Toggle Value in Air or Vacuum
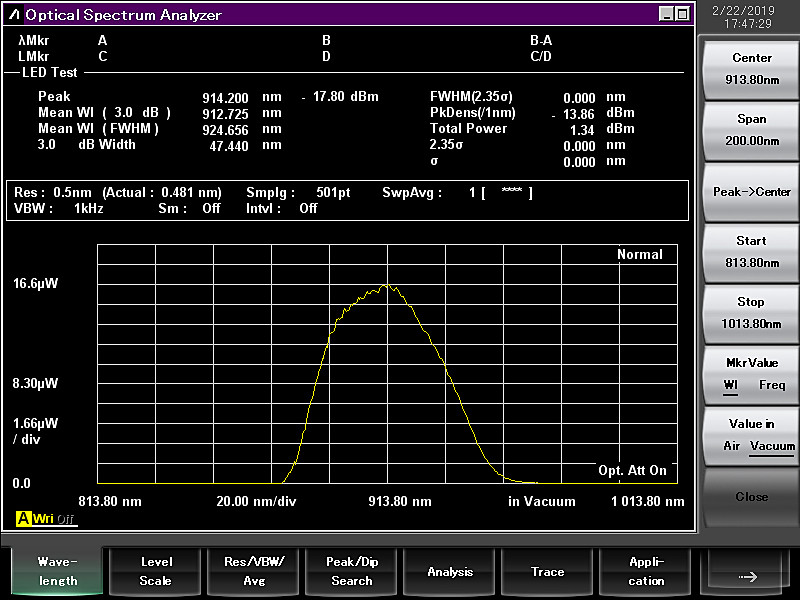 pyautogui.click(x=752, y=435)
